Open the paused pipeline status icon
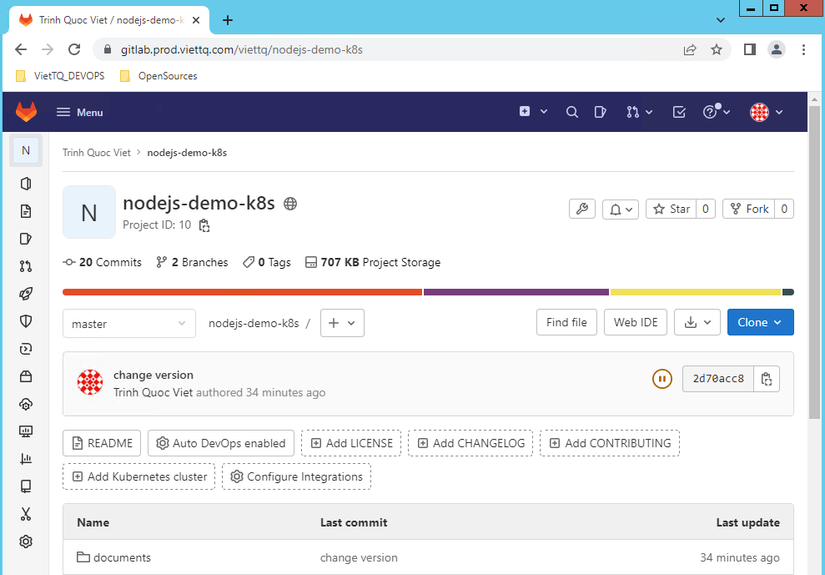 (661, 379)
